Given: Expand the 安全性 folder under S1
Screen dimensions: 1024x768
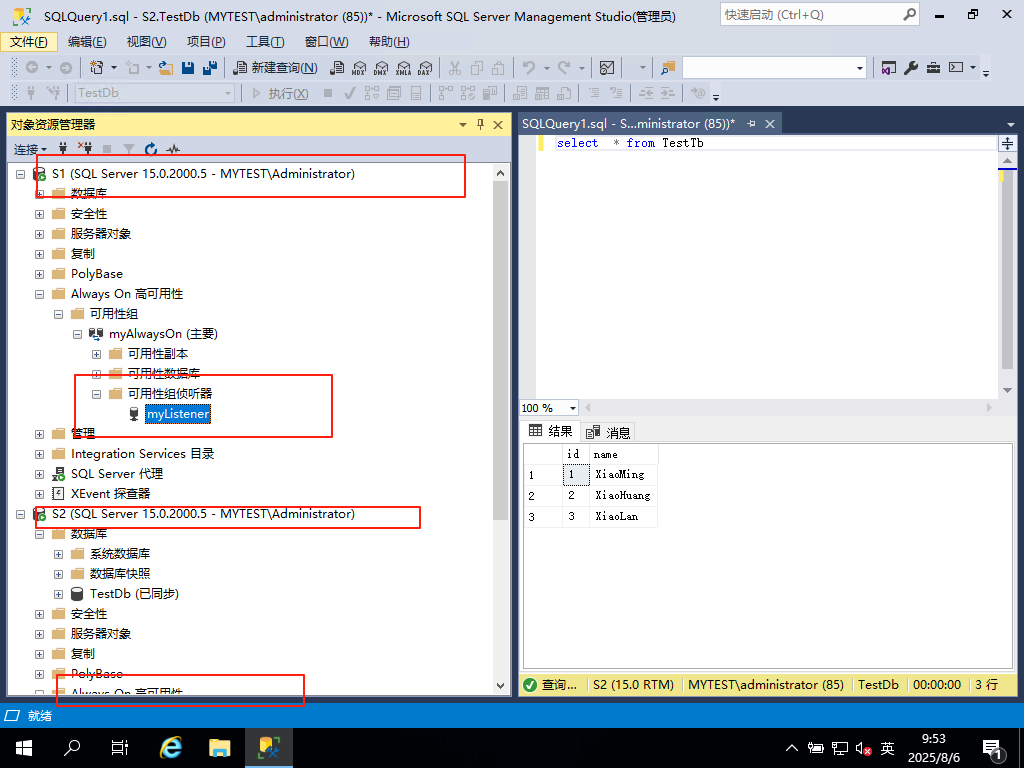Looking at the screenshot, I should coord(39,214).
